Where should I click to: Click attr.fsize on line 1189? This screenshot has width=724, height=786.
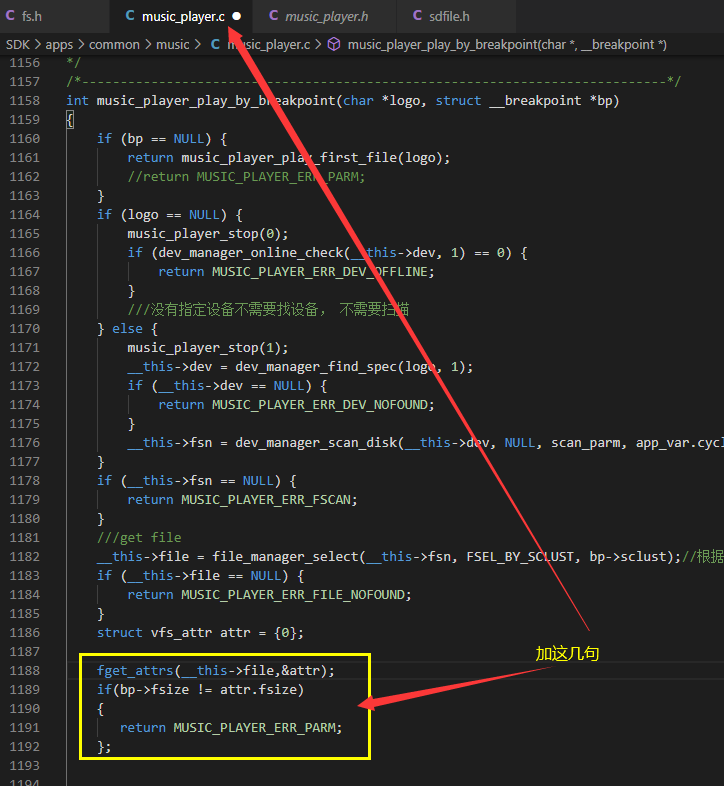pos(258,690)
